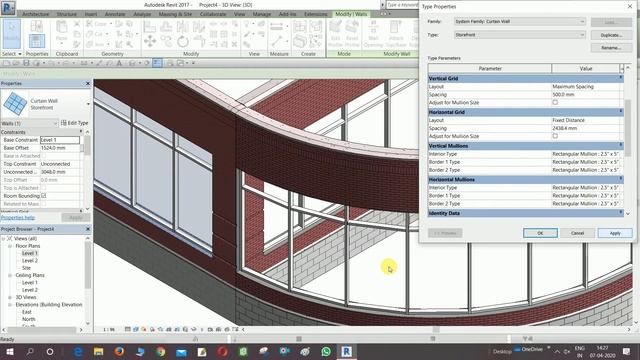Screen dimensions: 640x360
Task: Click the Apply button in Type Properties
Action: pos(615,233)
